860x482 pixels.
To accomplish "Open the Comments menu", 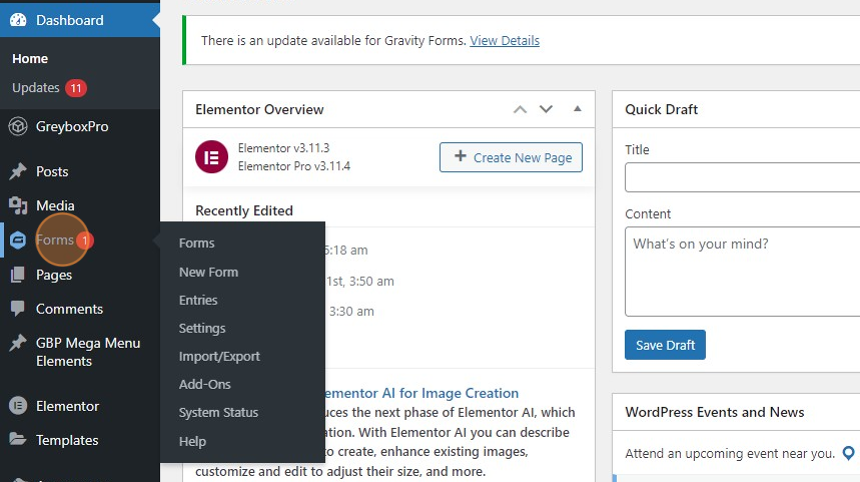I will click(69, 309).
